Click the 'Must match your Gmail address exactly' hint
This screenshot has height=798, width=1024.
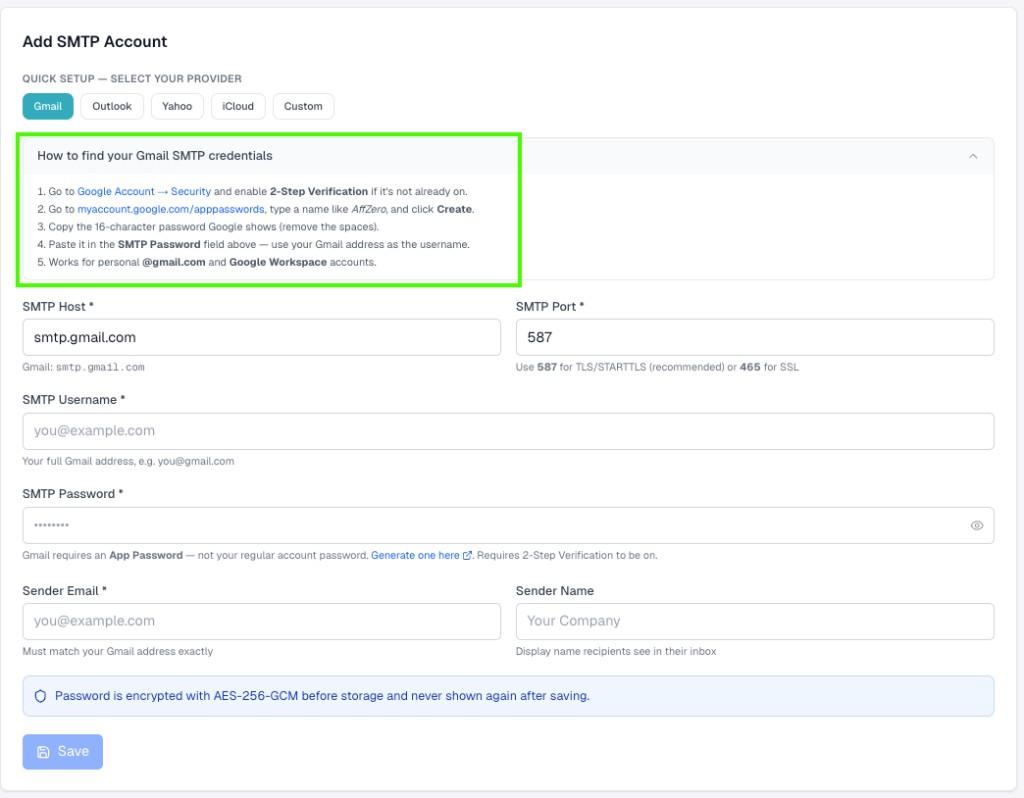pos(118,651)
